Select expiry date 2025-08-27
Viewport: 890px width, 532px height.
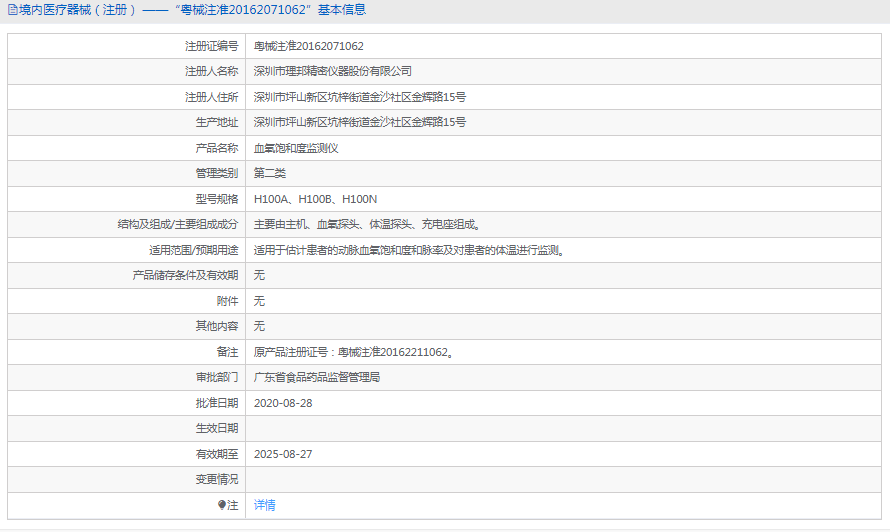(283, 454)
